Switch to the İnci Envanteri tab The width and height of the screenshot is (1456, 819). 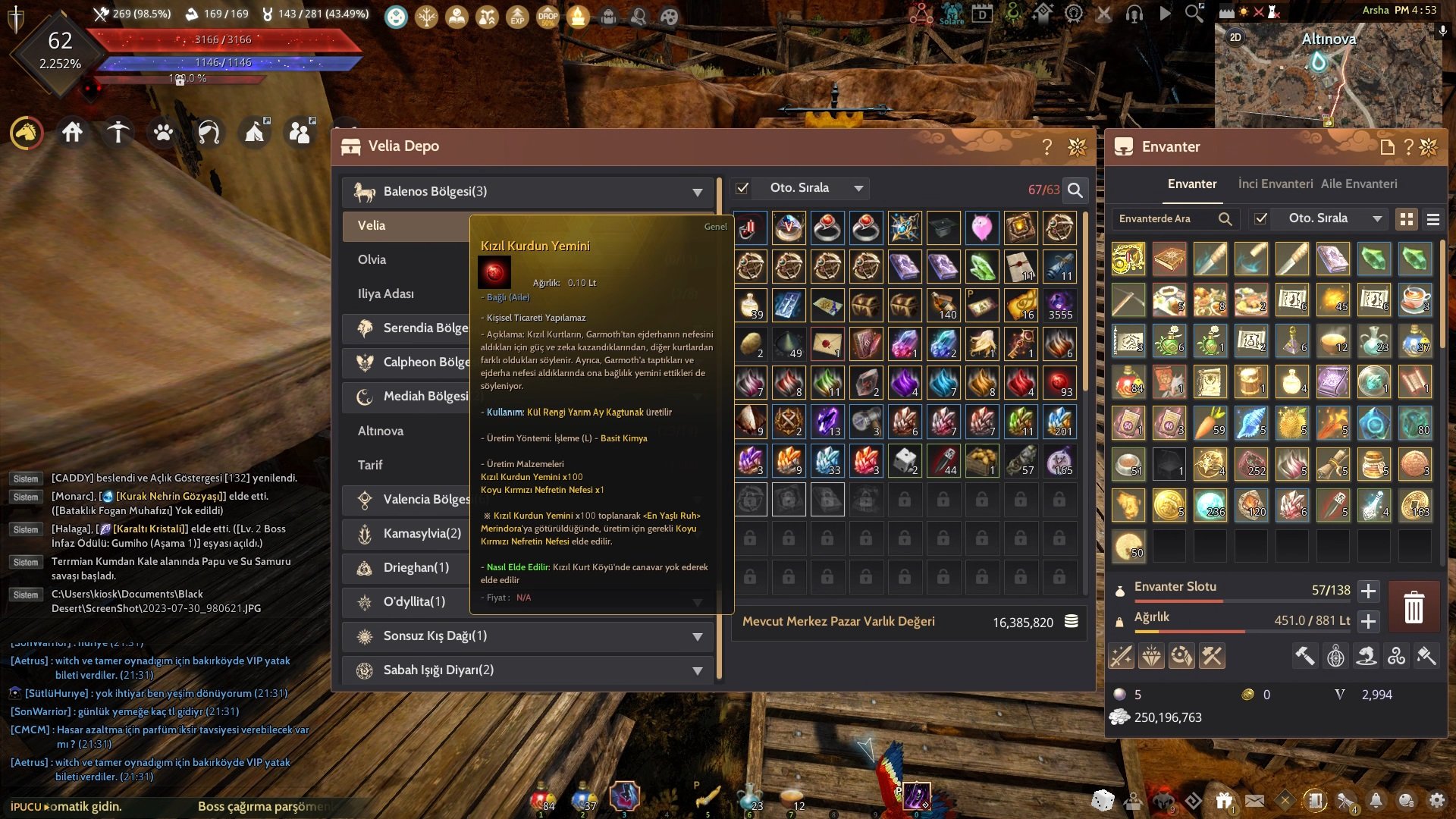(1275, 184)
